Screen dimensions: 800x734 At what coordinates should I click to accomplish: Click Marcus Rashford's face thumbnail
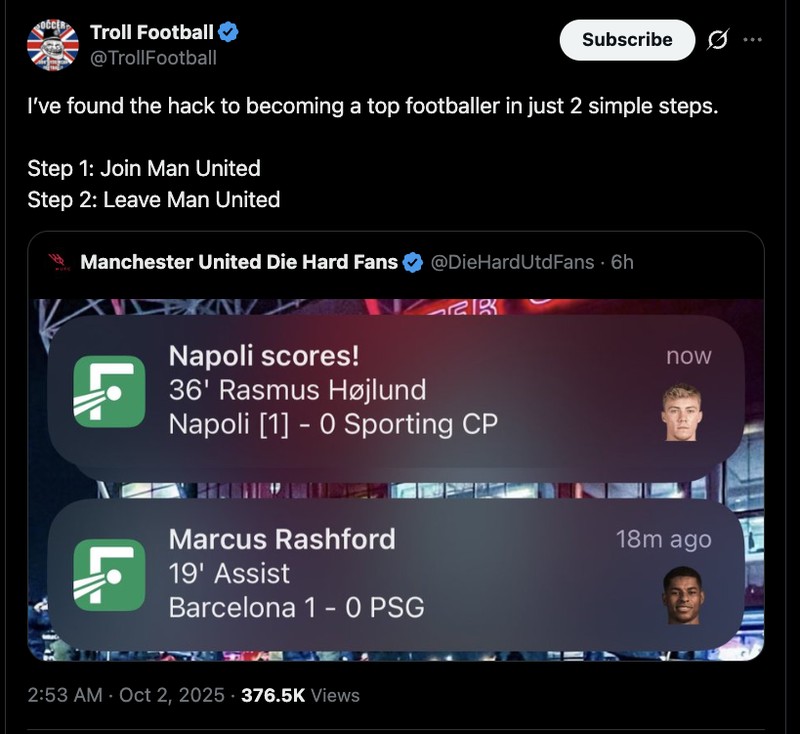click(682, 594)
